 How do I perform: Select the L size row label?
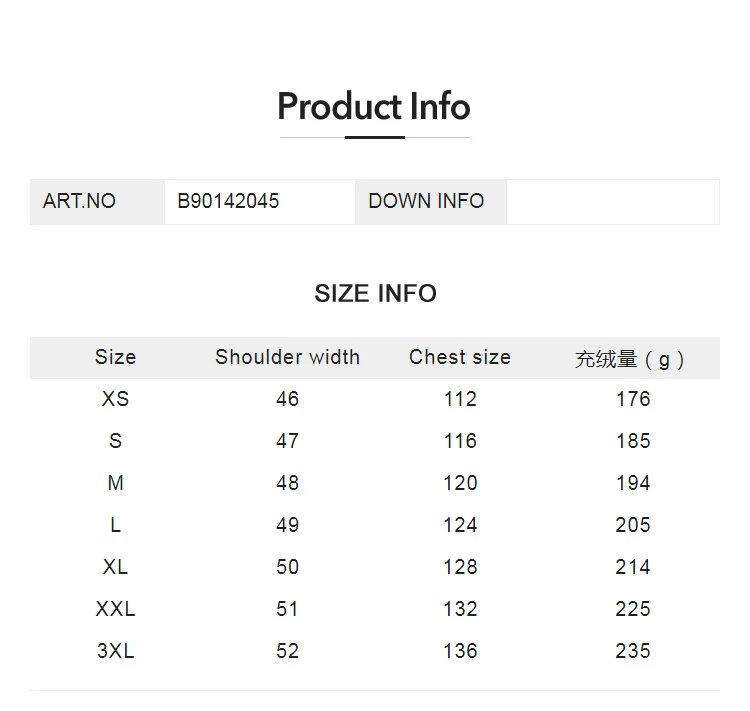click(x=115, y=525)
